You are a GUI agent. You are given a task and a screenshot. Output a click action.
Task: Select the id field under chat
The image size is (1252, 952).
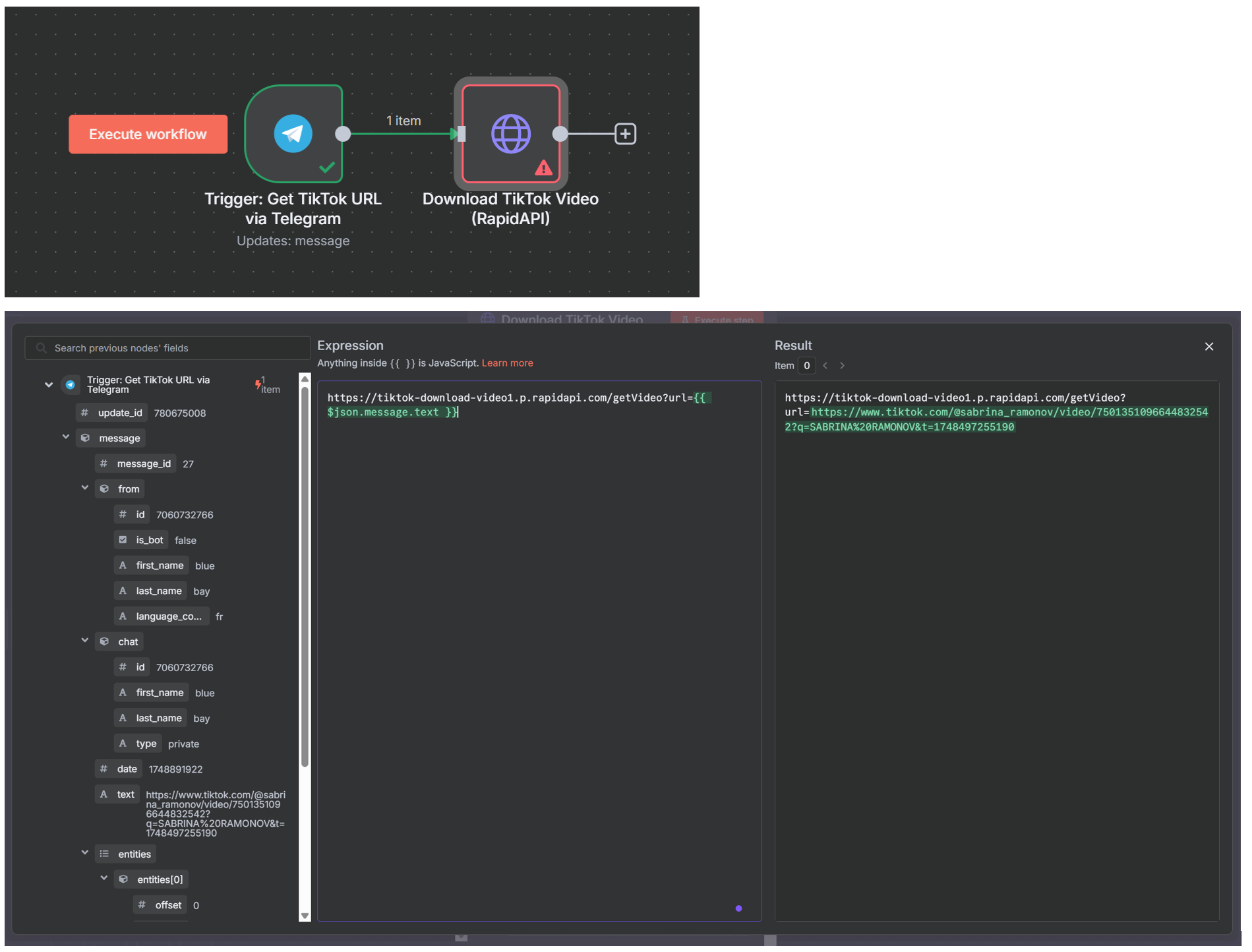click(x=132, y=667)
